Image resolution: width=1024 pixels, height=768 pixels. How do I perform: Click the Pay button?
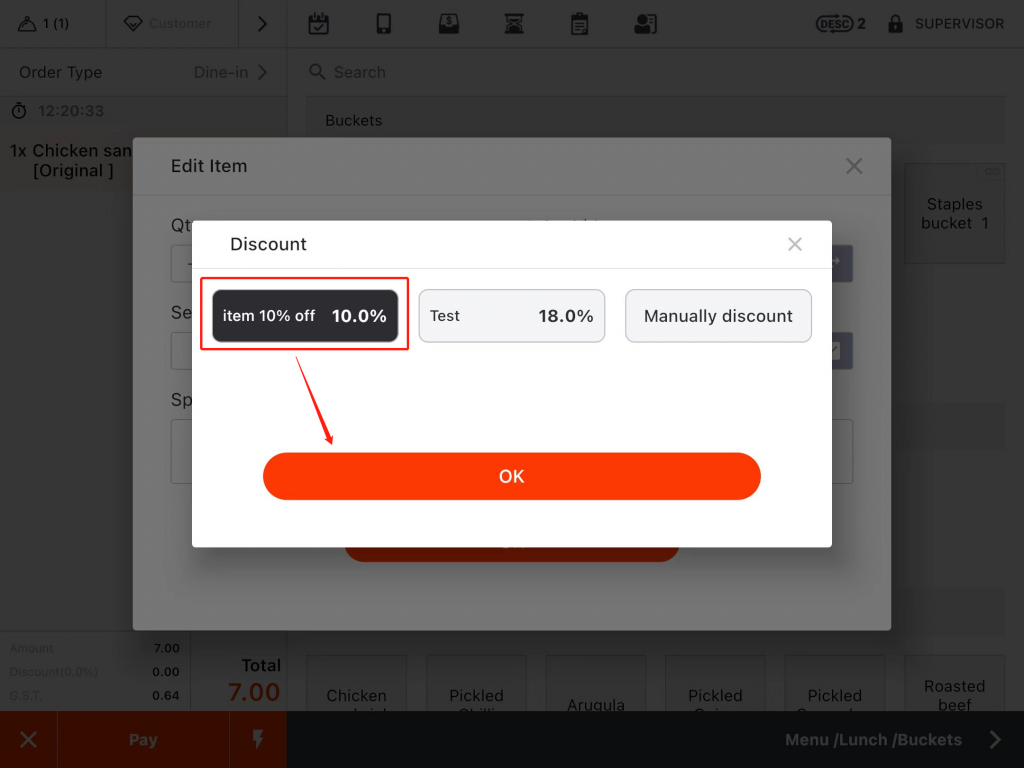(143, 739)
